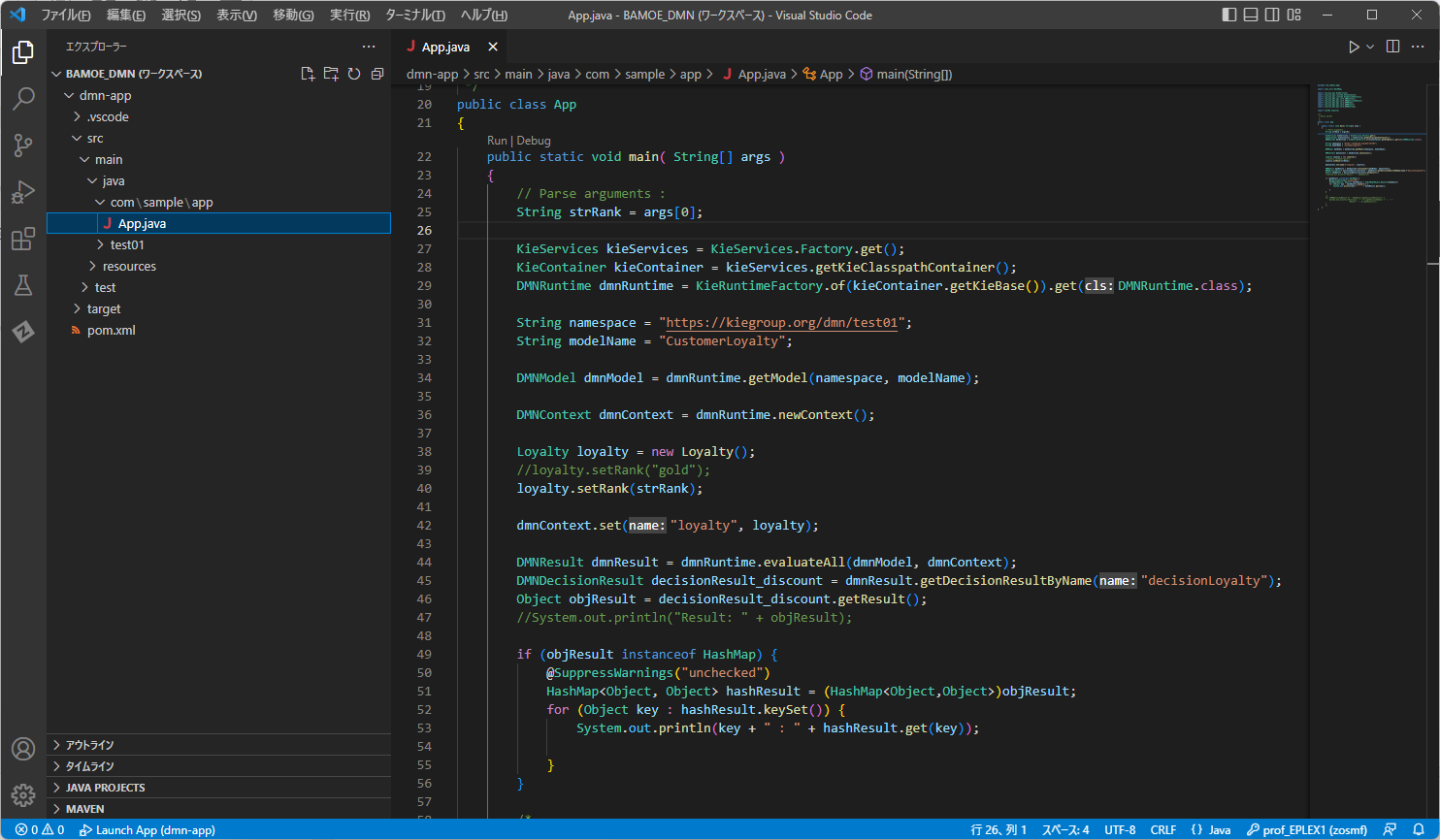Open the Testing flask icon view
This screenshot has height=840, width=1440.
point(23,285)
